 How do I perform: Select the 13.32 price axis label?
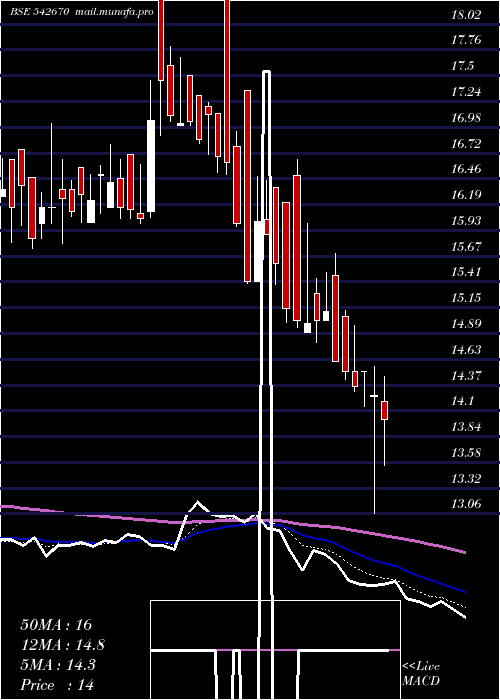tap(466, 479)
